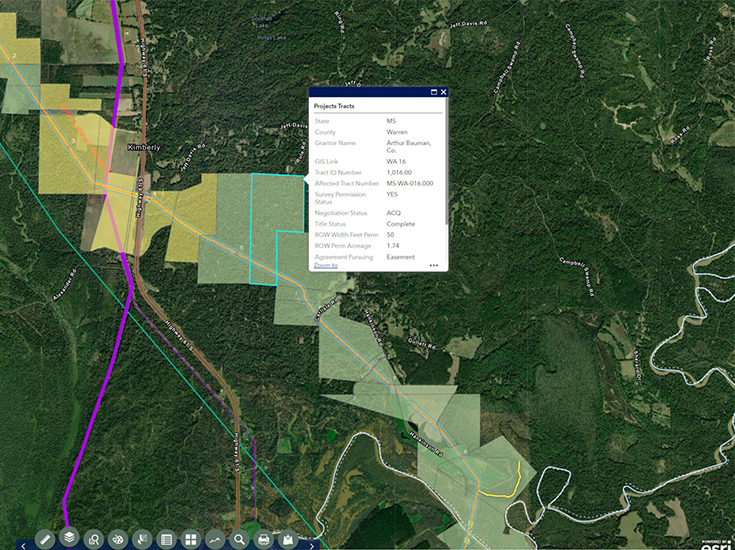Click the Projects Tracts popup title
Image resolution: width=735 pixels, height=550 pixels.
click(334, 106)
